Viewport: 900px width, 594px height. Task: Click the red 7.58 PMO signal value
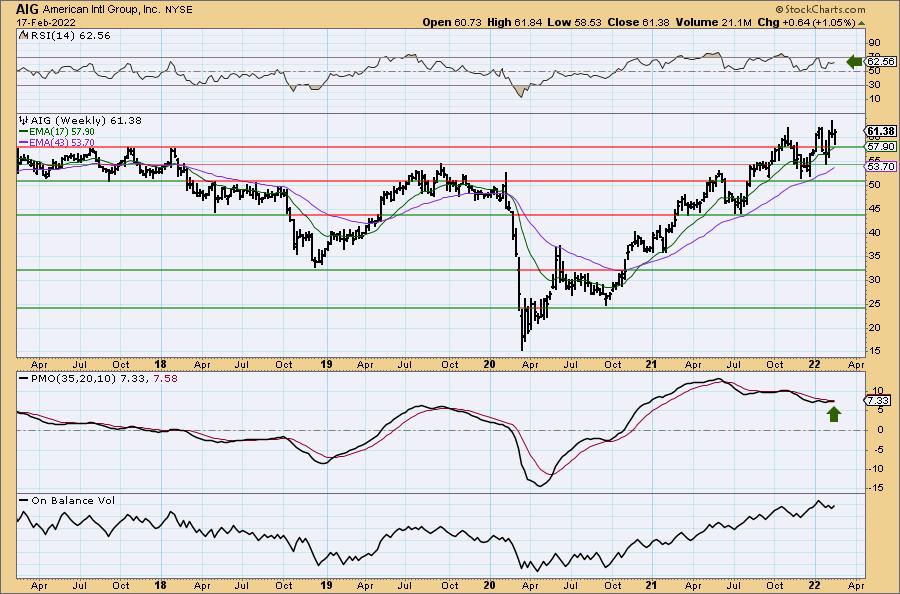[x=166, y=379]
